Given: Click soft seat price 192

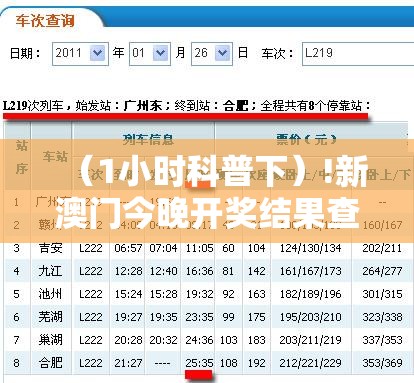Looking at the screenshot, I should 256,363.
